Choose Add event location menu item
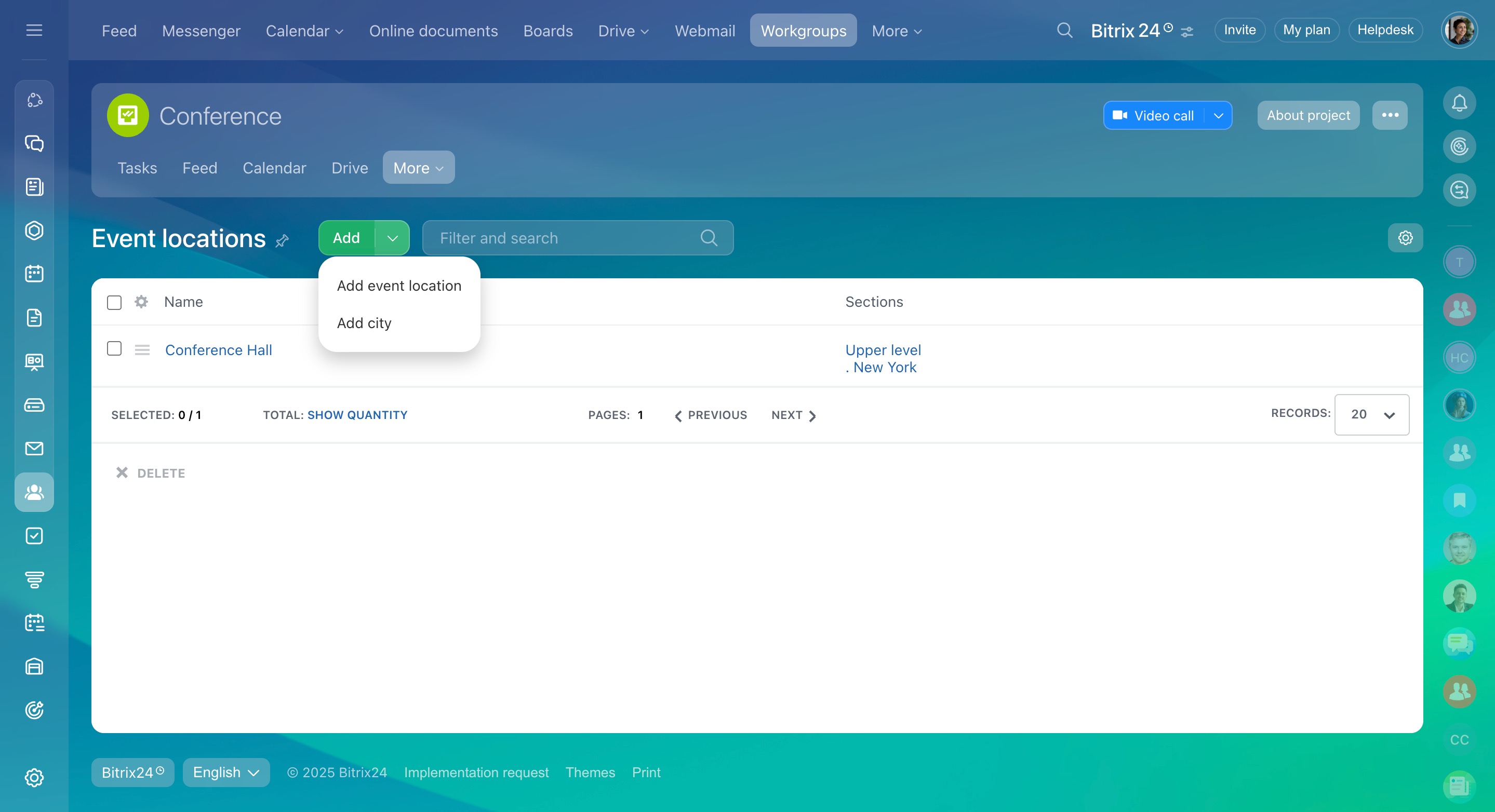1495x812 pixels. (x=399, y=286)
